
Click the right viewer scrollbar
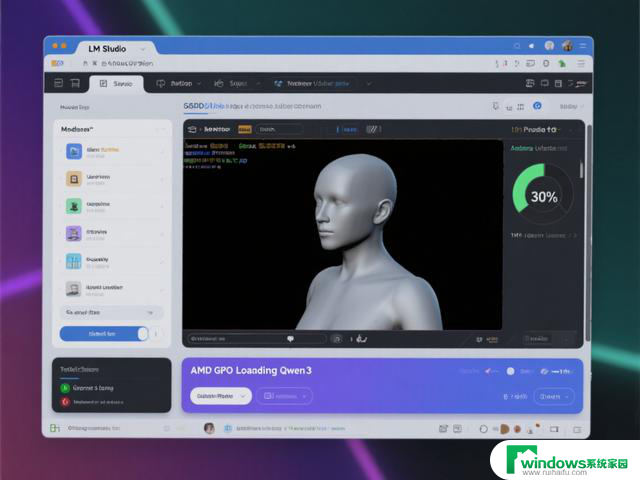pyautogui.click(x=588, y=233)
